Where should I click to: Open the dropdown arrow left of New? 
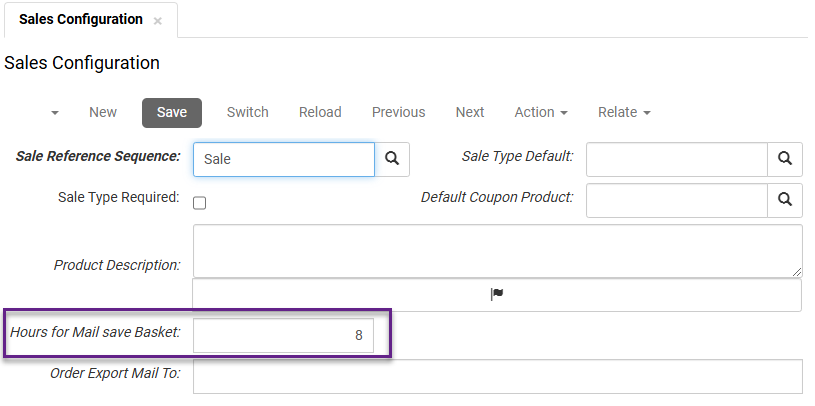(54, 113)
